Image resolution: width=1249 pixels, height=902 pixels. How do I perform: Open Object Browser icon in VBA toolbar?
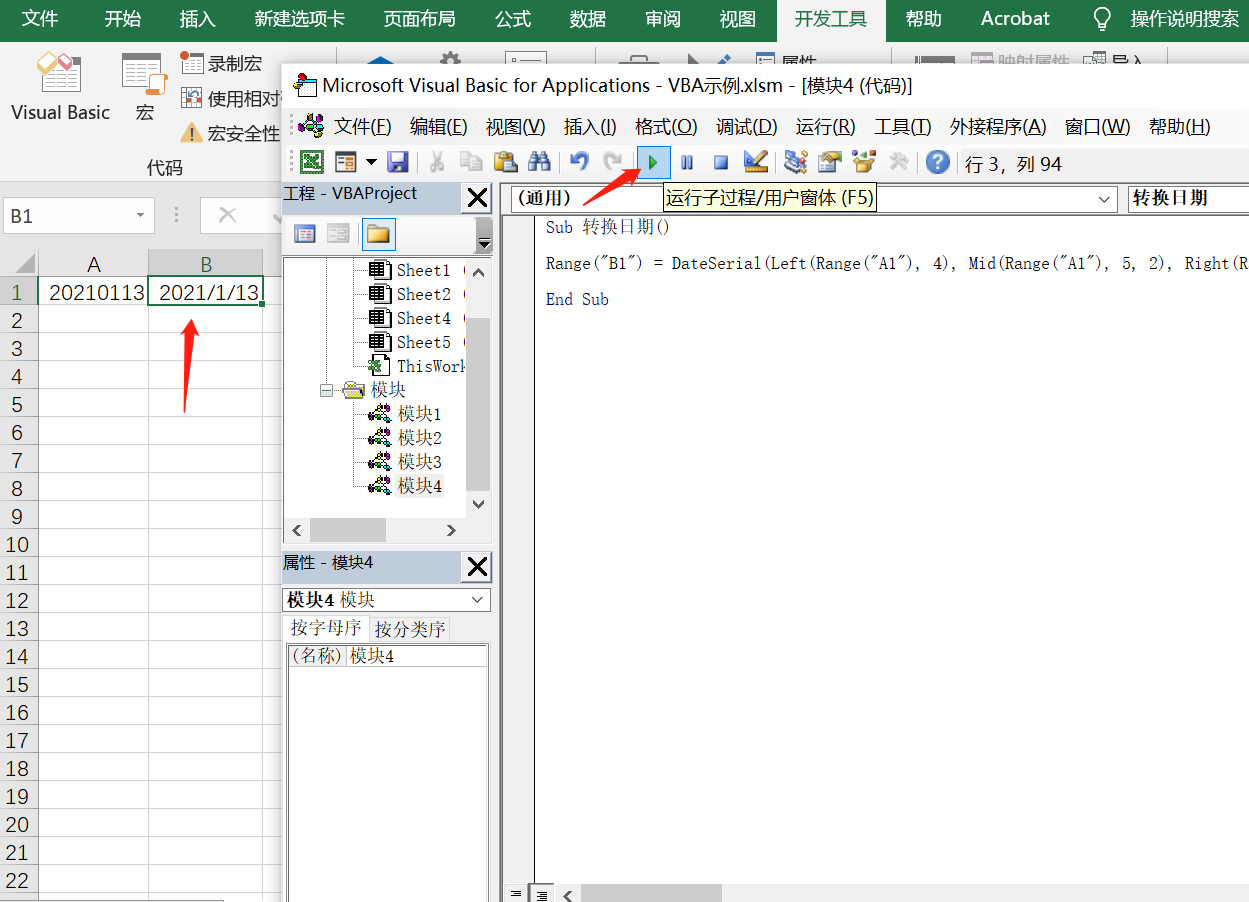(x=864, y=162)
